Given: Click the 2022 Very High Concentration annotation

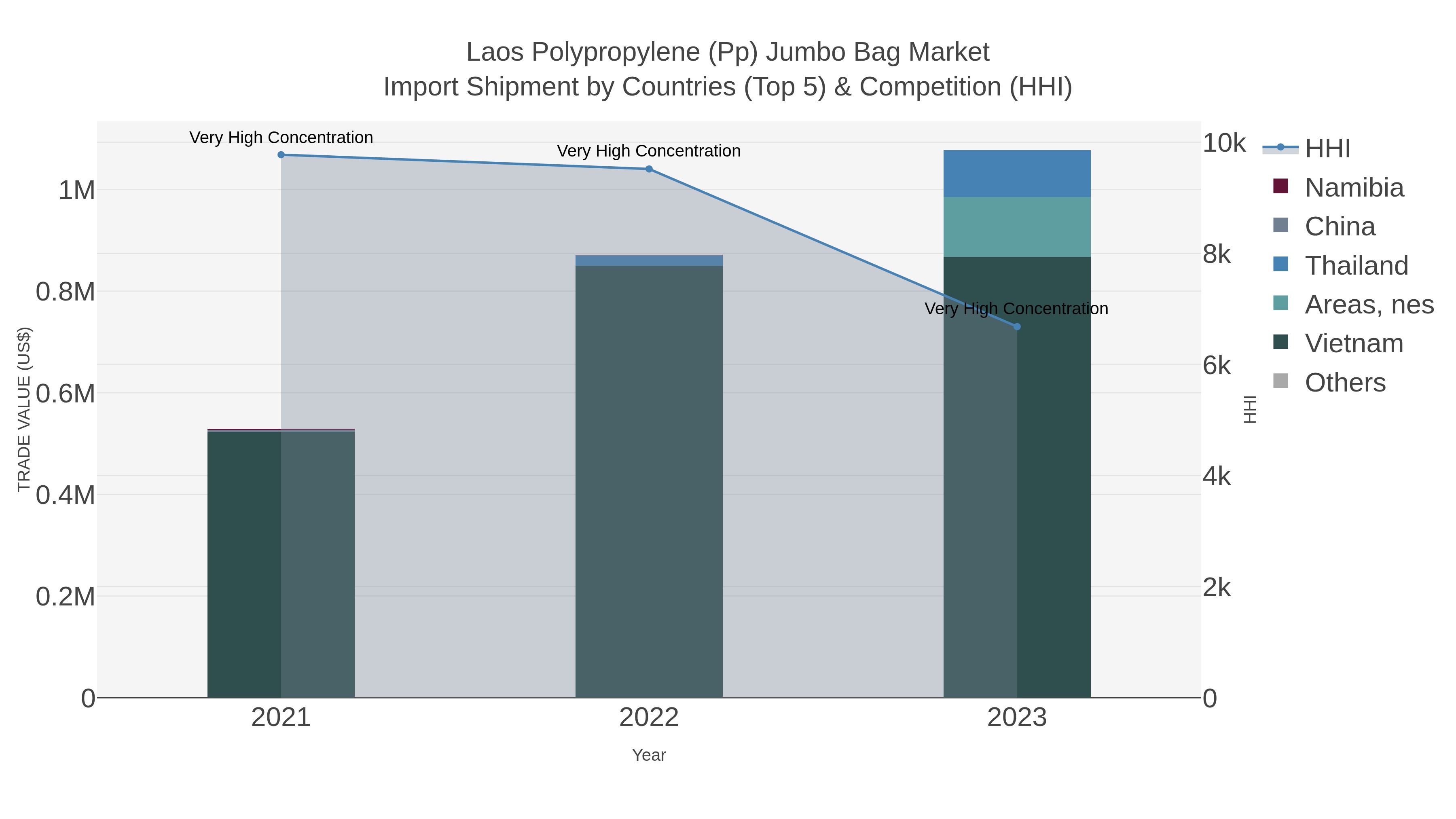Looking at the screenshot, I should click(649, 151).
